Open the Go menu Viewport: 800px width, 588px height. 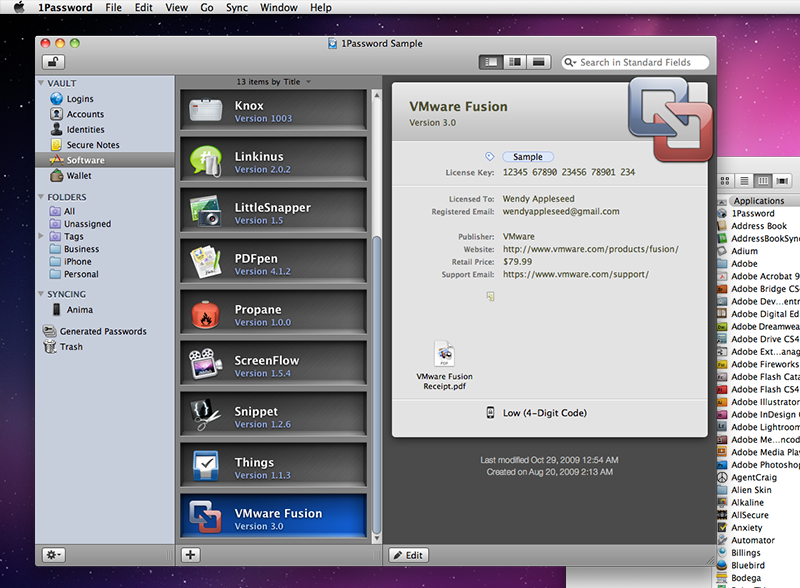click(207, 7)
